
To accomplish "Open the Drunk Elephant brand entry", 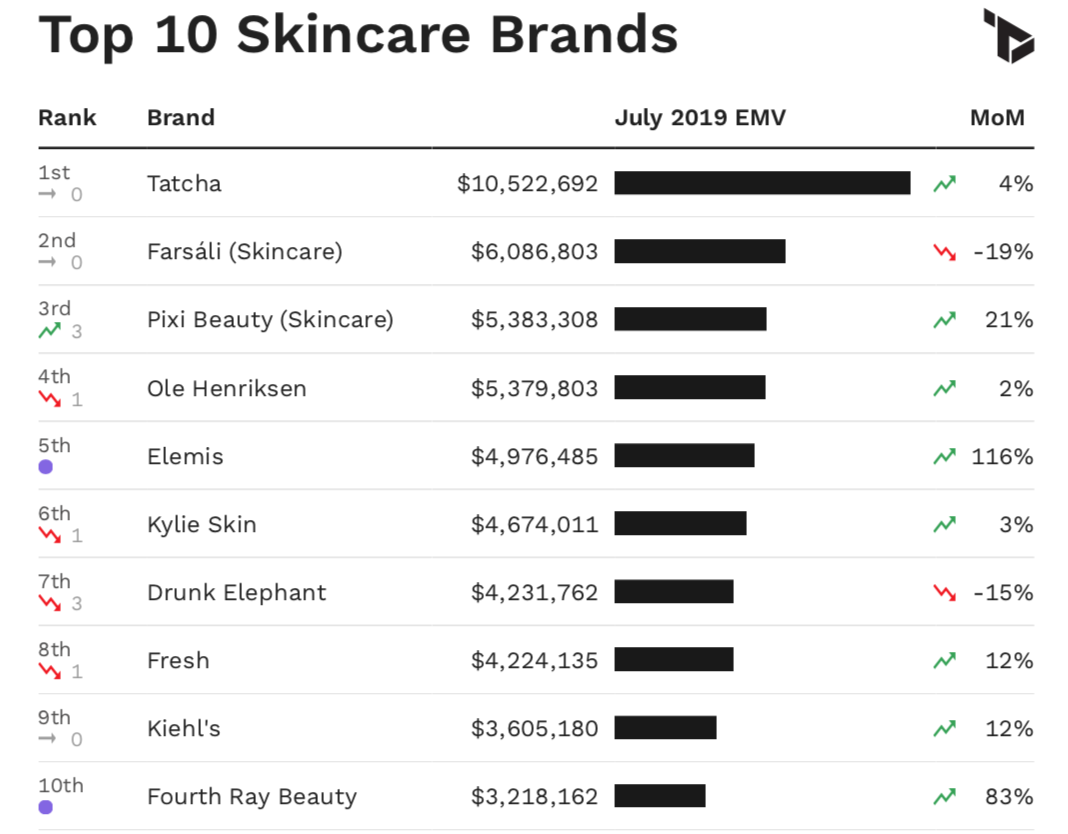I will tap(236, 593).
